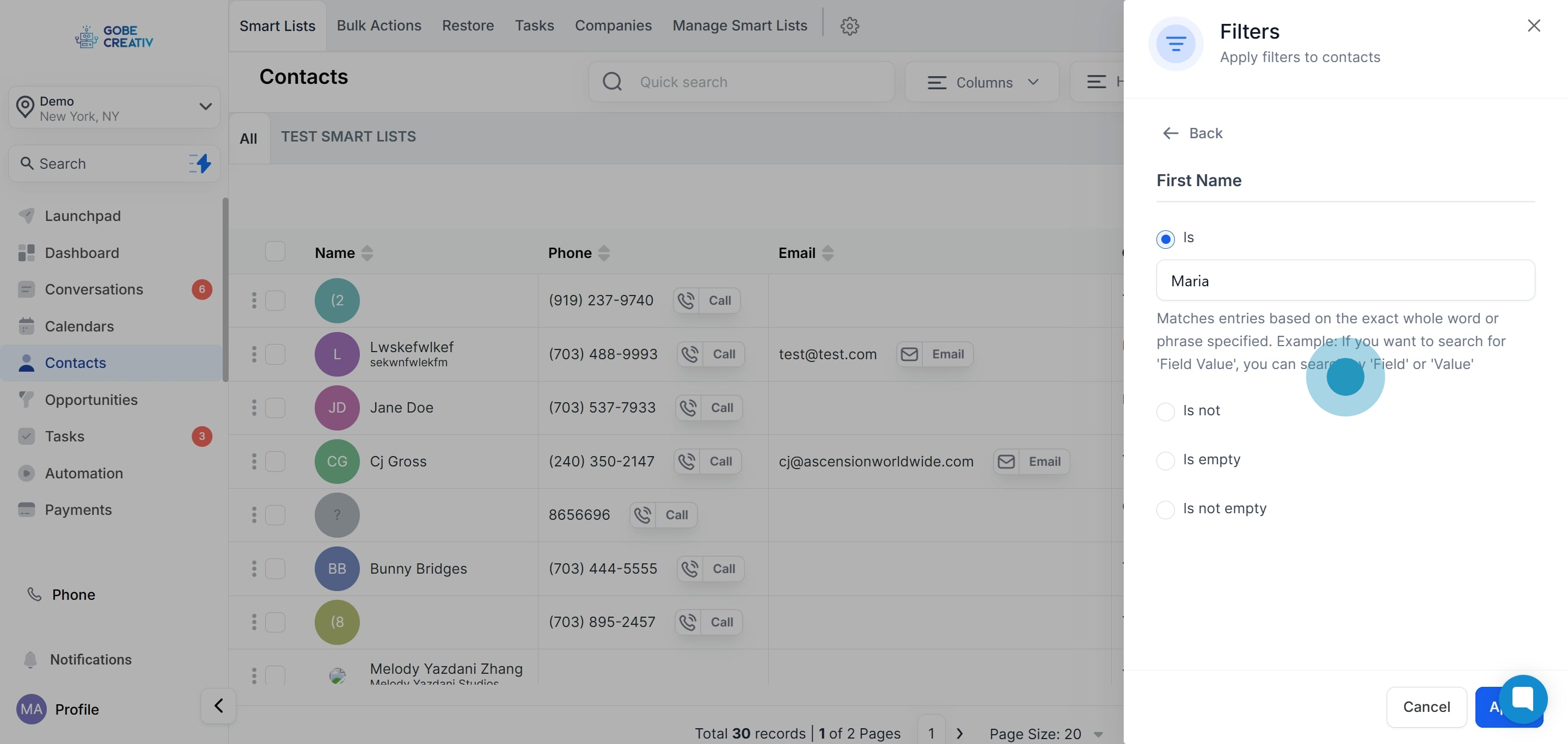1568x744 pixels.
Task: Click the Email envelope icon for Cj Gross
Action: [x=1006, y=462]
